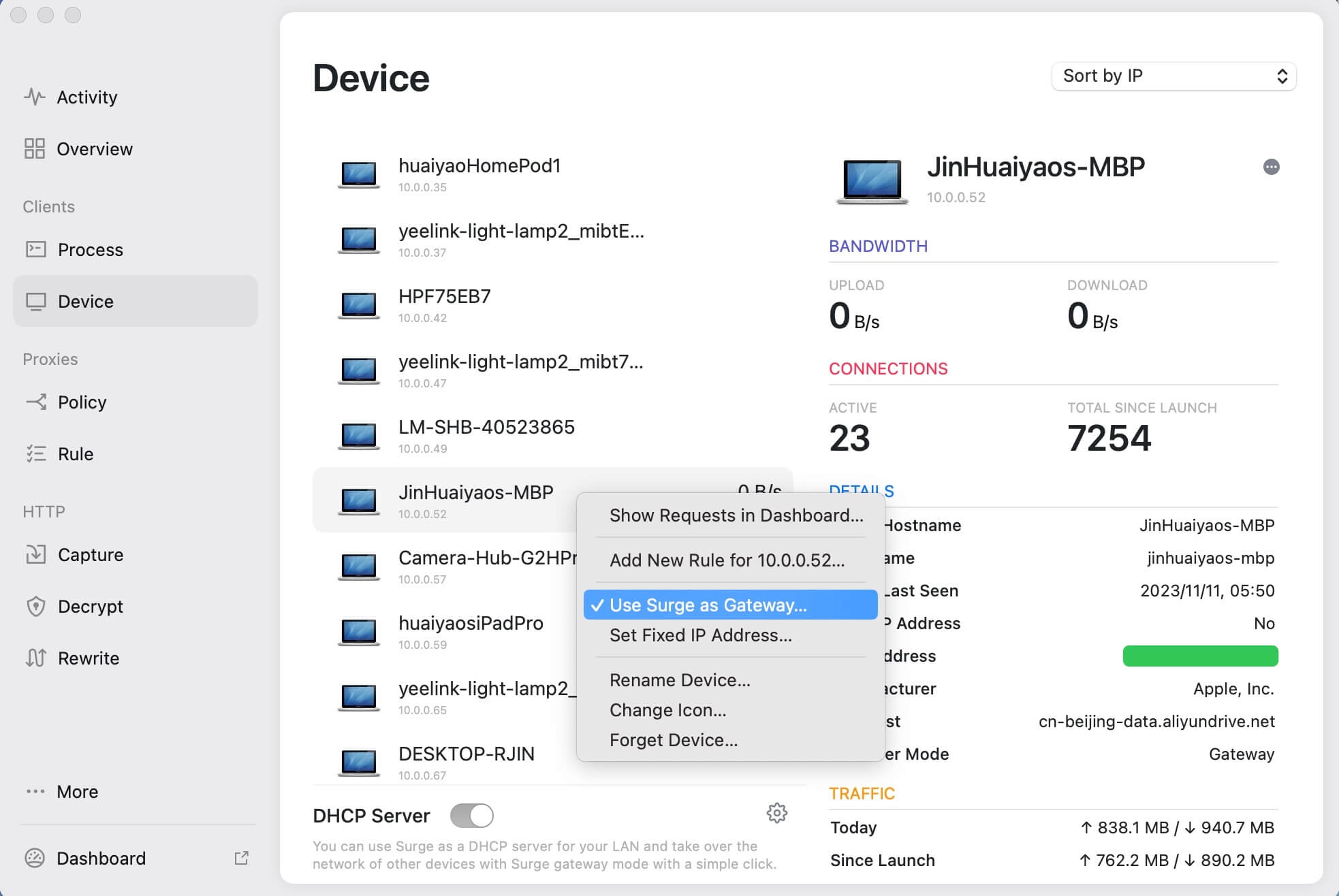The height and width of the screenshot is (896, 1339).
Task: Click the huaiyaosiPadPro device icon
Action: click(x=359, y=632)
